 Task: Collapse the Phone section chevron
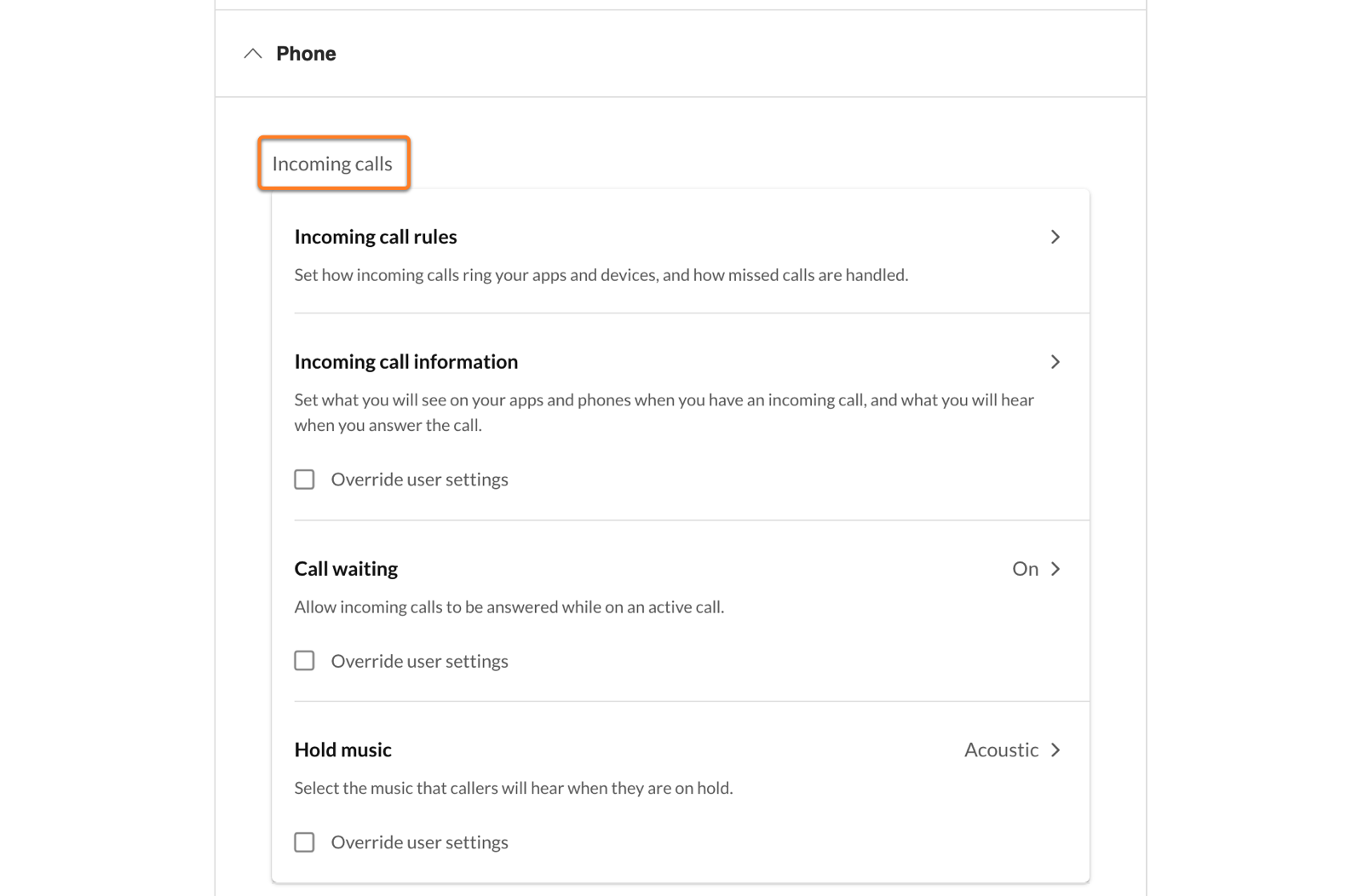point(253,54)
